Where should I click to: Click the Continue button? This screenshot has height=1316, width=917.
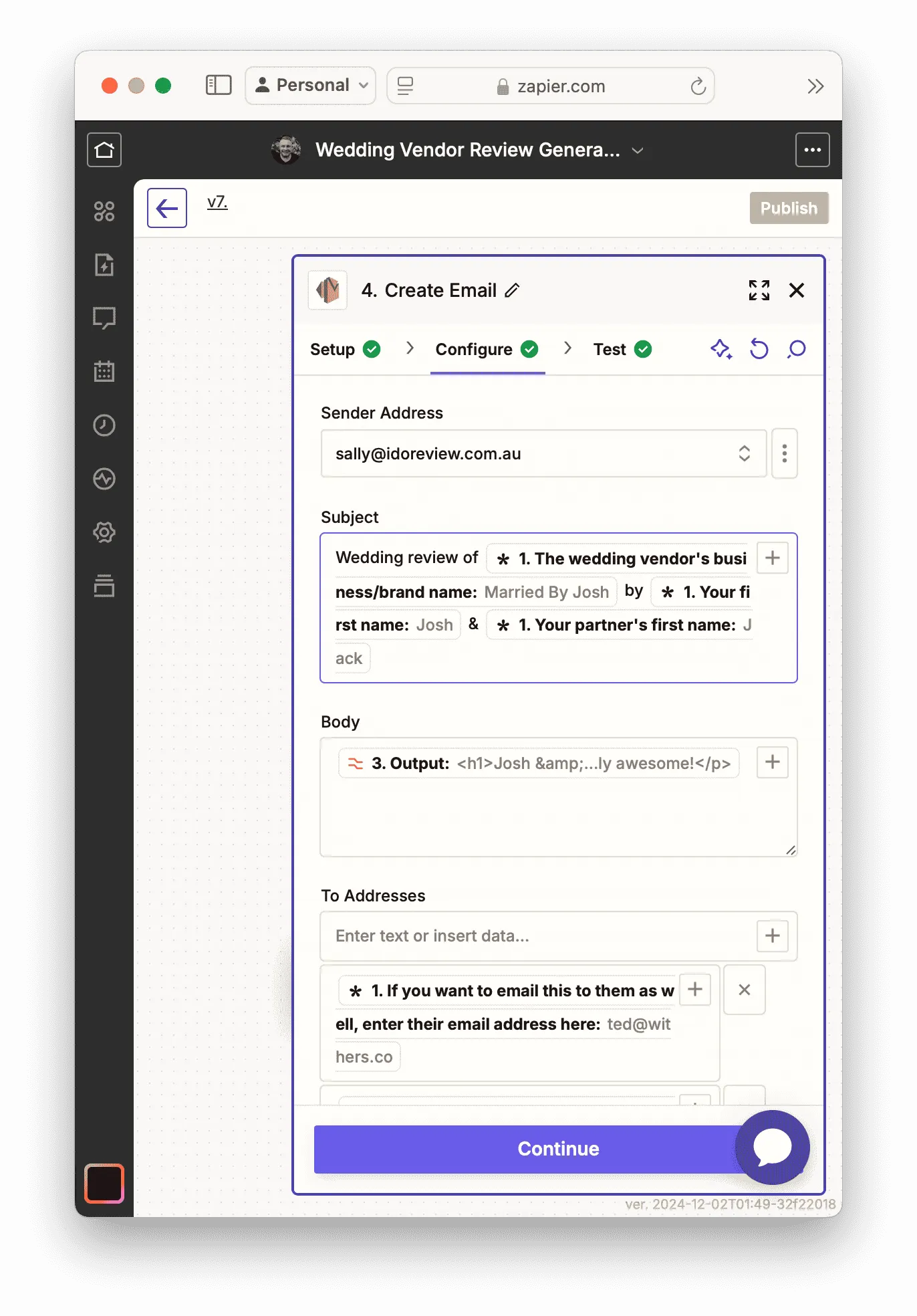point(558,1149)
